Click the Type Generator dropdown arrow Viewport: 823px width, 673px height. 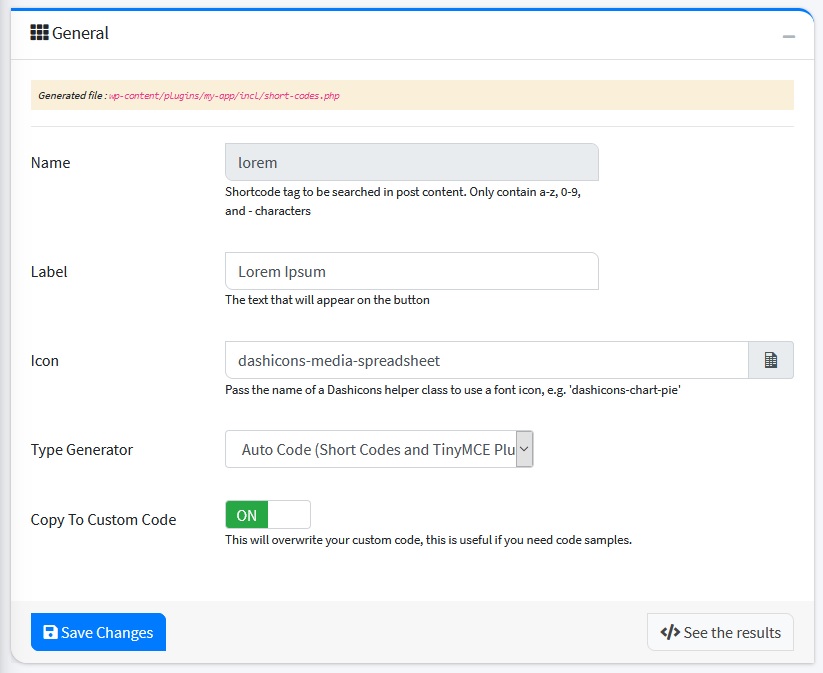click(525, 450)
